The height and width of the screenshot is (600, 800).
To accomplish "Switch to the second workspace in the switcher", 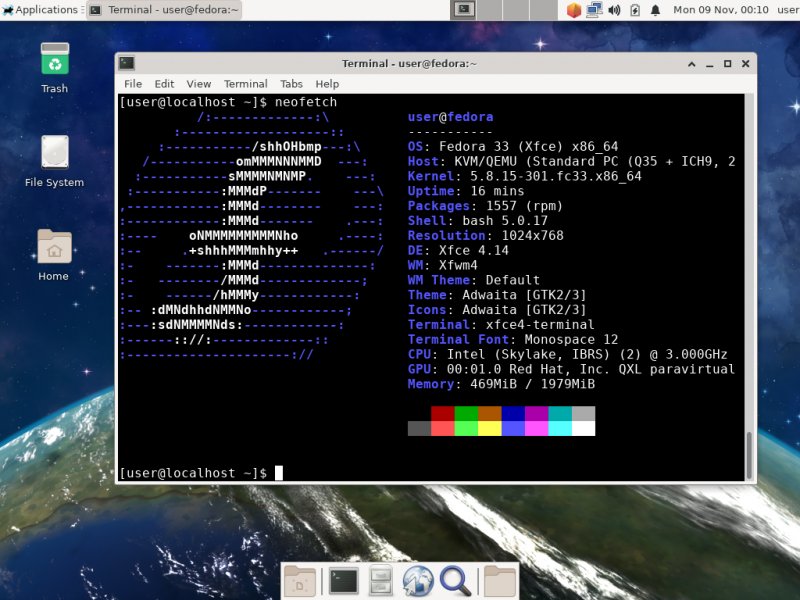I will (490, 10).
